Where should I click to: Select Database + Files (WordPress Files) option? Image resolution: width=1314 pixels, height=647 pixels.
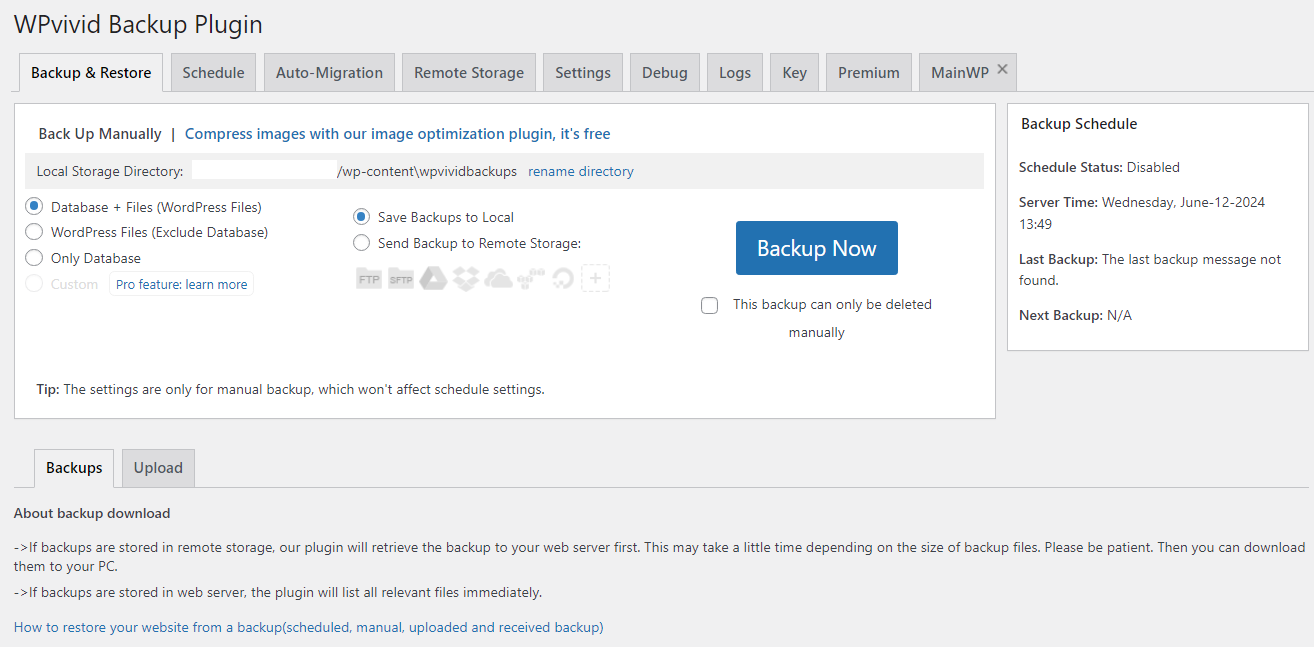(x=34, y=206)
